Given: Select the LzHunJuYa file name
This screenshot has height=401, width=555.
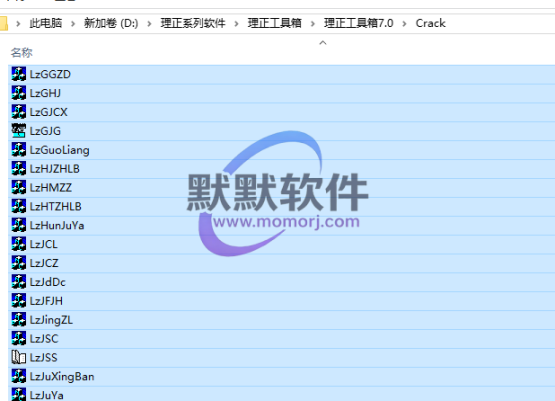Looking at the screenshot, I should [x=57, y=225].
